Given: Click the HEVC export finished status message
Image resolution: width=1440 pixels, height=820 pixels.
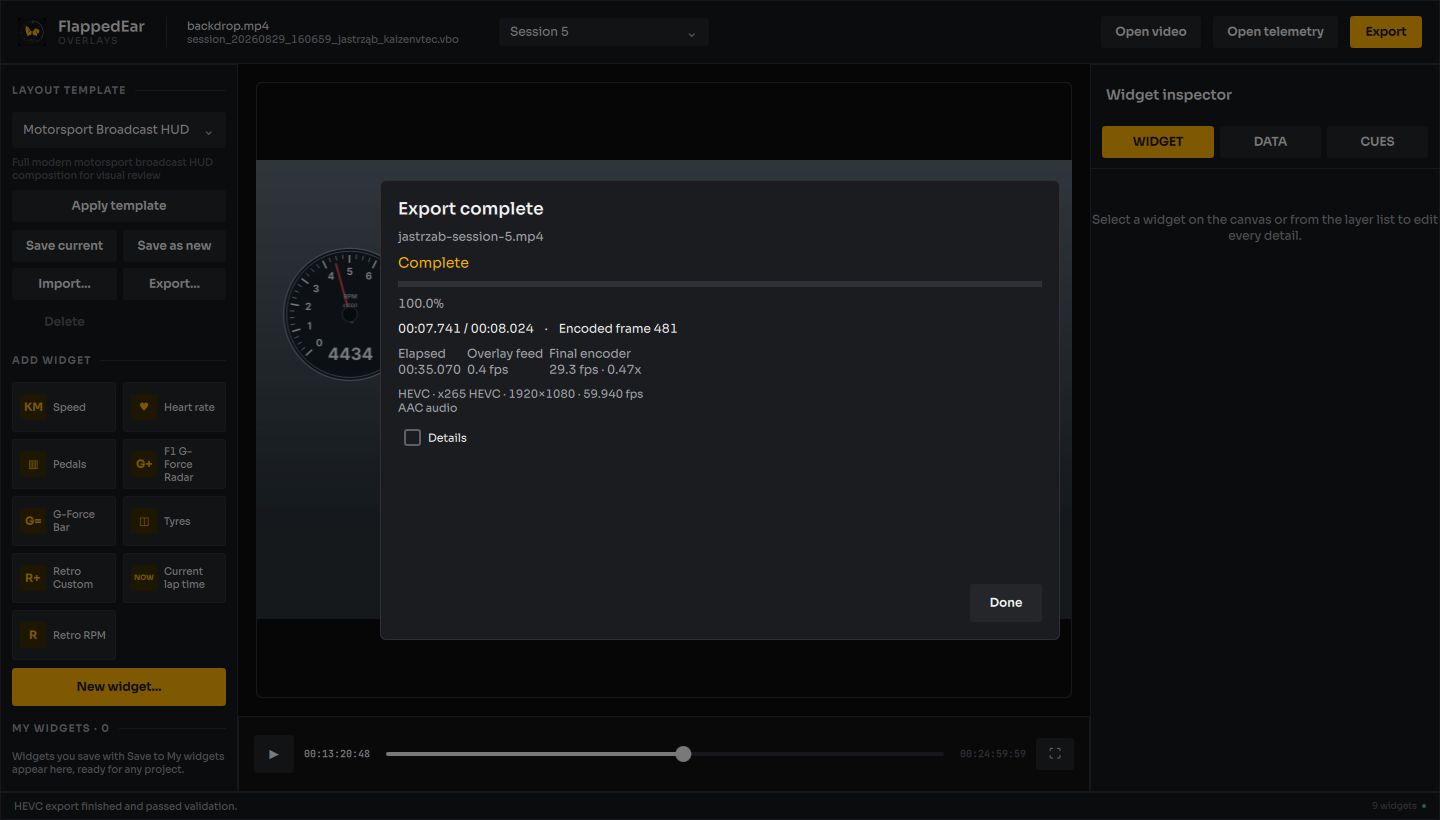Looking at the screenshot, I should pyautogui.click(x=126, y=806).
